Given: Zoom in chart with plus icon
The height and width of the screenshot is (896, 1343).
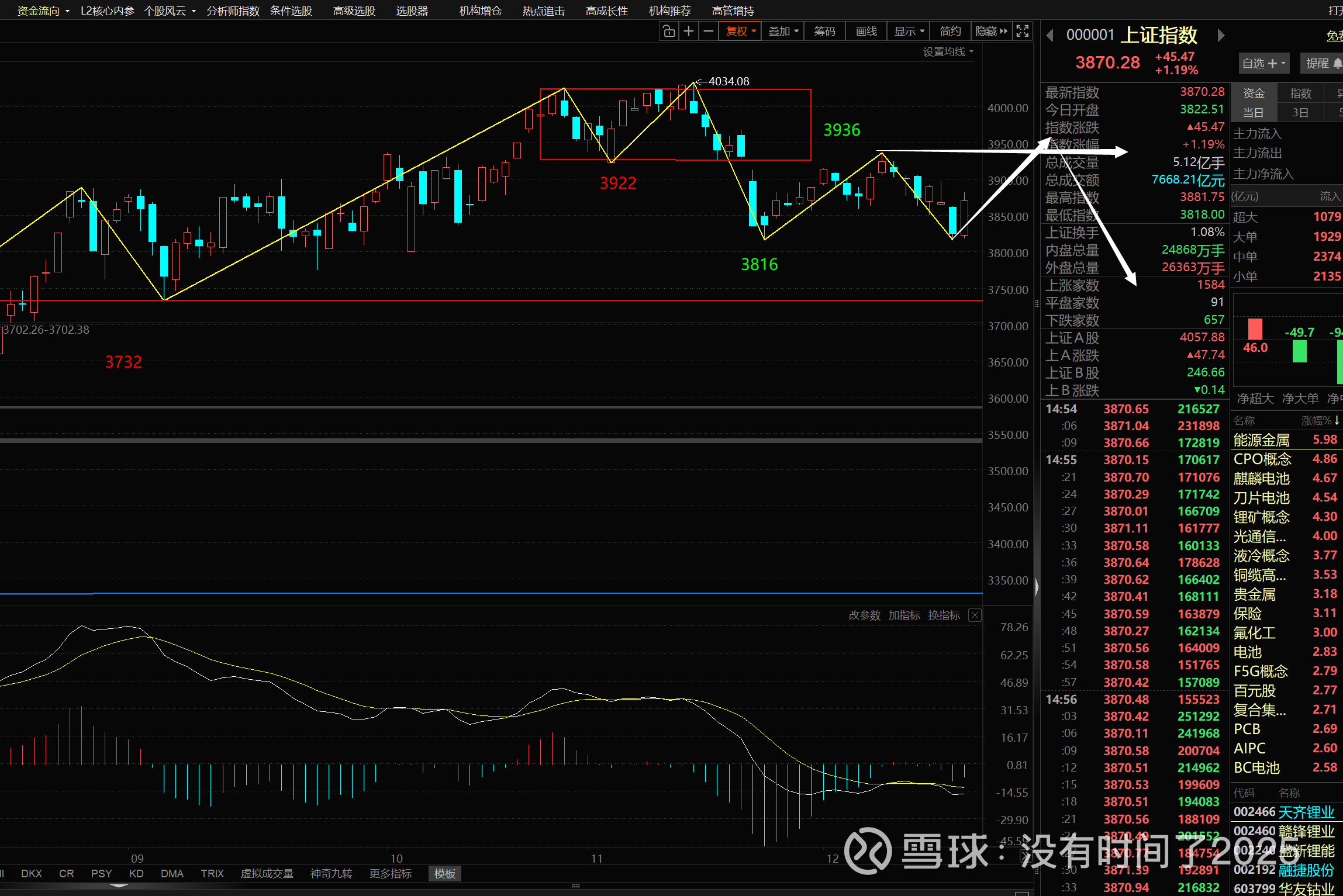Looking at the screenshot, I should coord(689,31).
